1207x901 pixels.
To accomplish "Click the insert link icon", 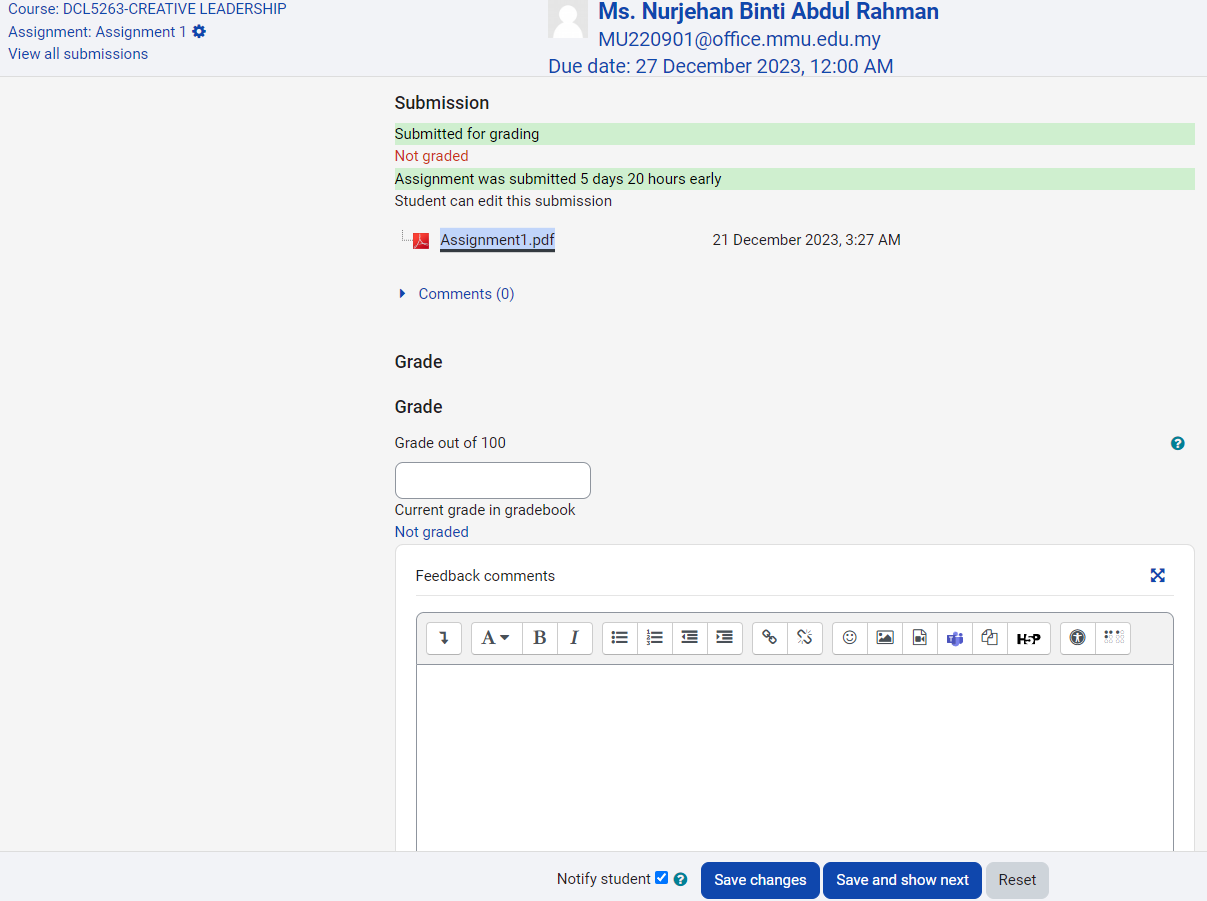I will coord(769,638).
